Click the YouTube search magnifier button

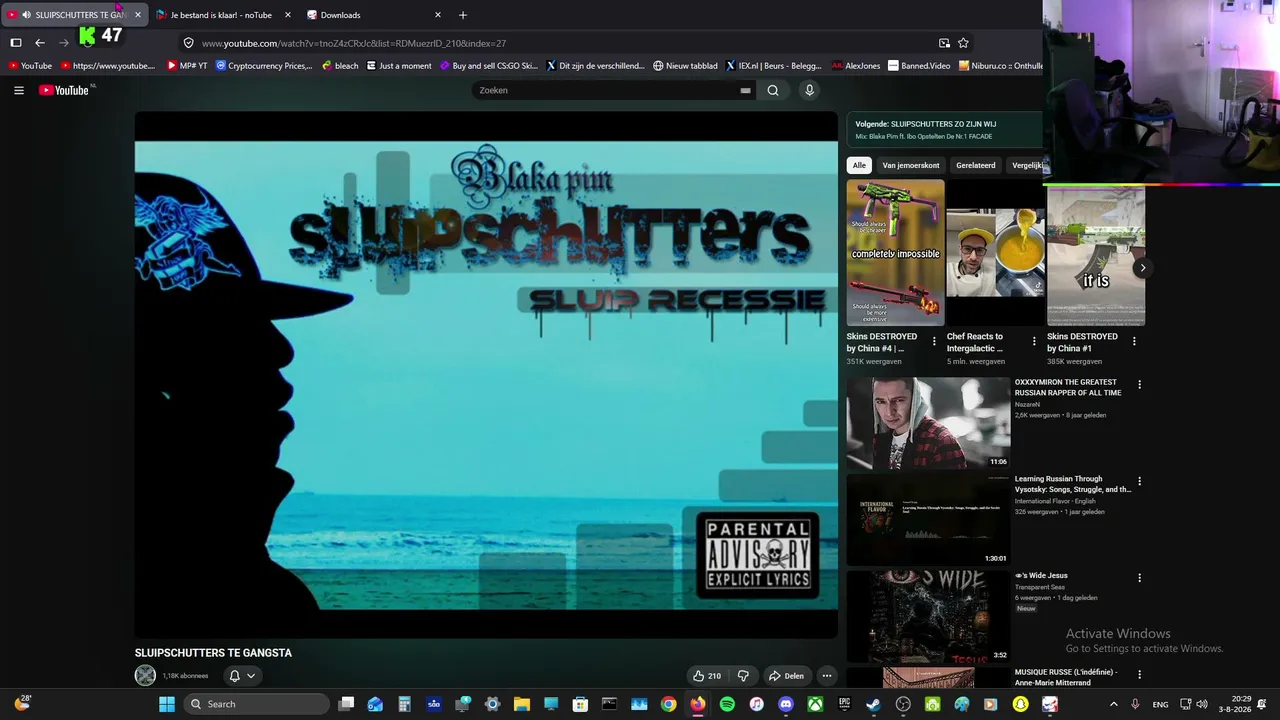click(x=773, y=90)
